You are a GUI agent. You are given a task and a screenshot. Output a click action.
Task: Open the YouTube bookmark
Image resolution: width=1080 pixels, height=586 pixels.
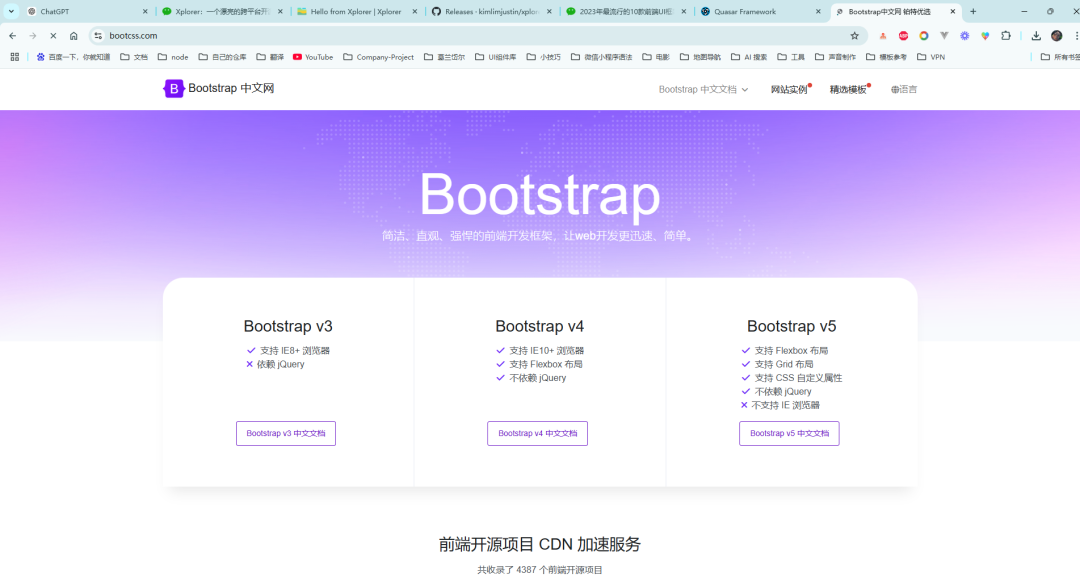pos(313,57)
